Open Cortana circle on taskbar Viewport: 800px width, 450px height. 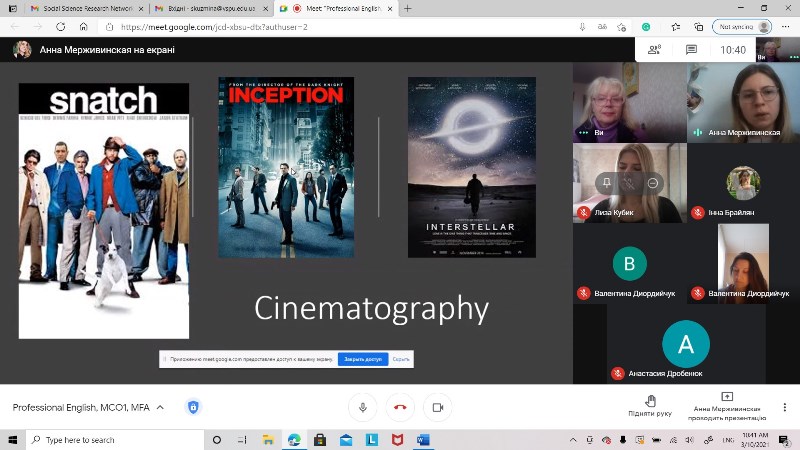pos(217,440)
